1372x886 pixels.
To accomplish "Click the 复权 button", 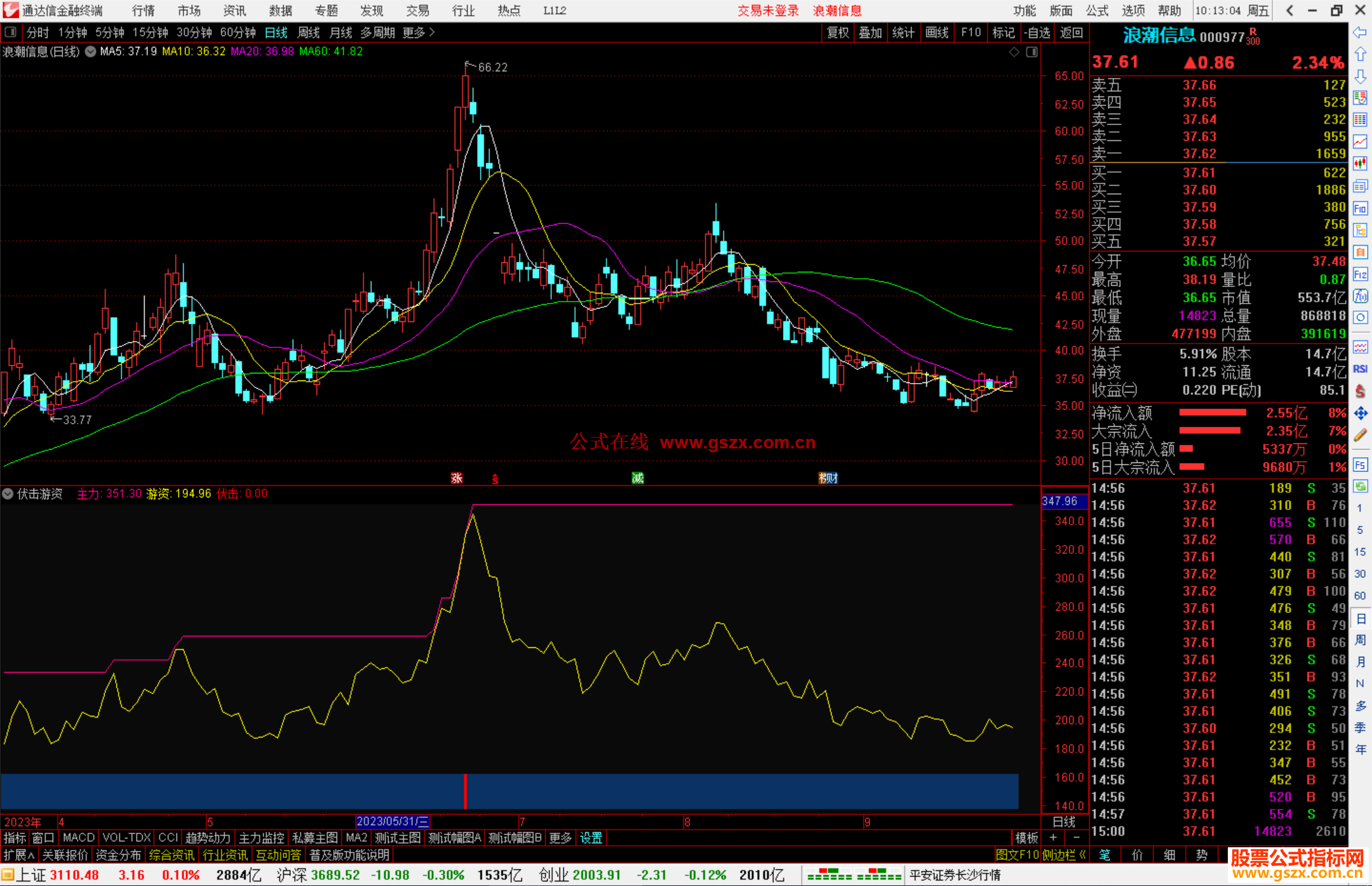I will 837,32.
